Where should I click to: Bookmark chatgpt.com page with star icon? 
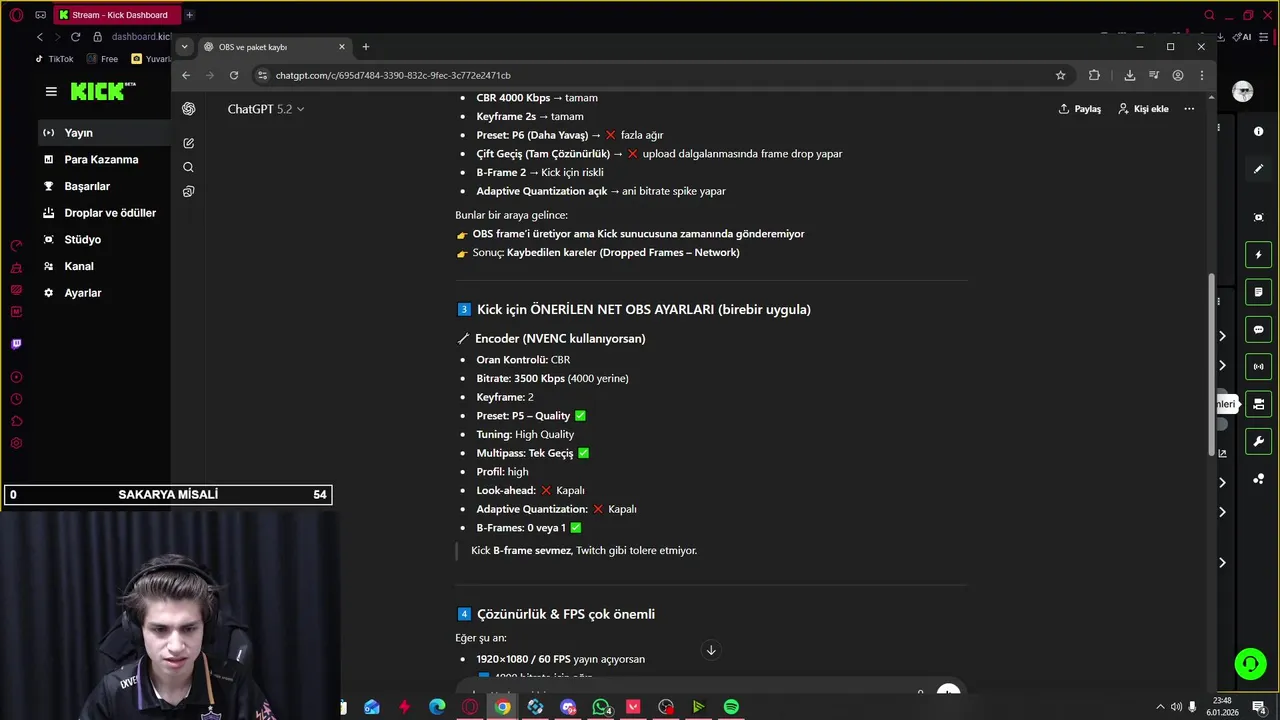(1060, 75)
